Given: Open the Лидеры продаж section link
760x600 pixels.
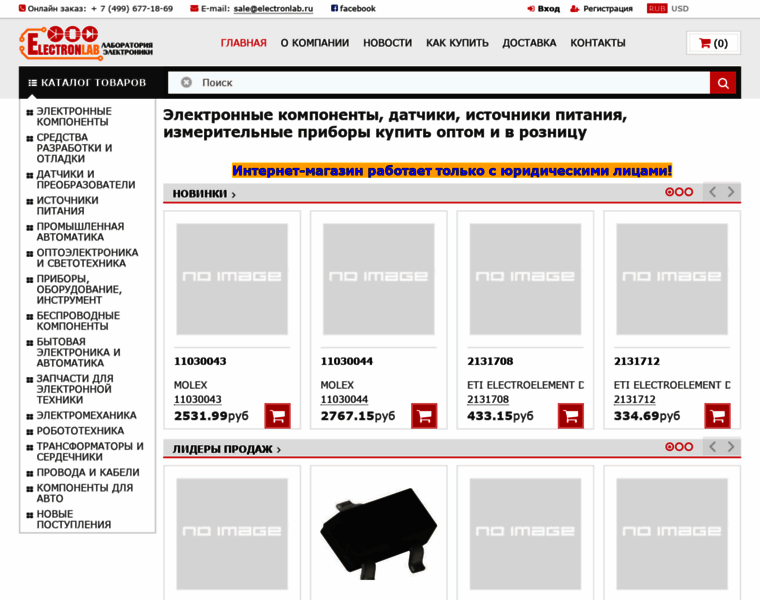Looking at the screenshot, I should [226, 449].
